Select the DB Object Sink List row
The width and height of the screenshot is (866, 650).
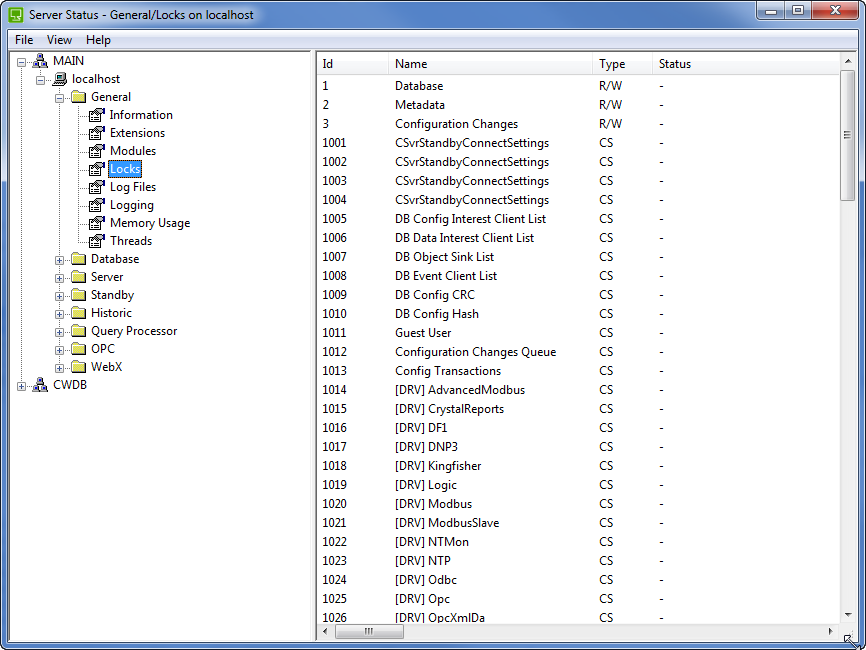(578, 257)
